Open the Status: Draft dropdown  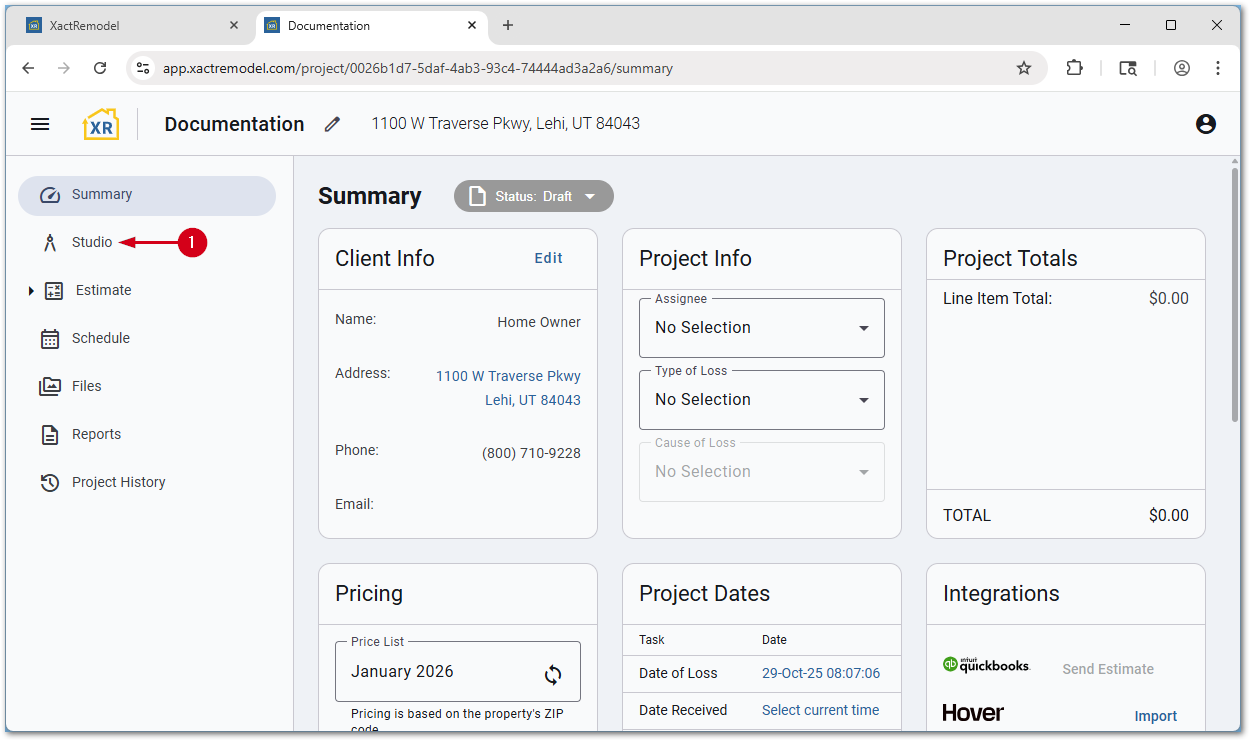[x=534, y=196]
